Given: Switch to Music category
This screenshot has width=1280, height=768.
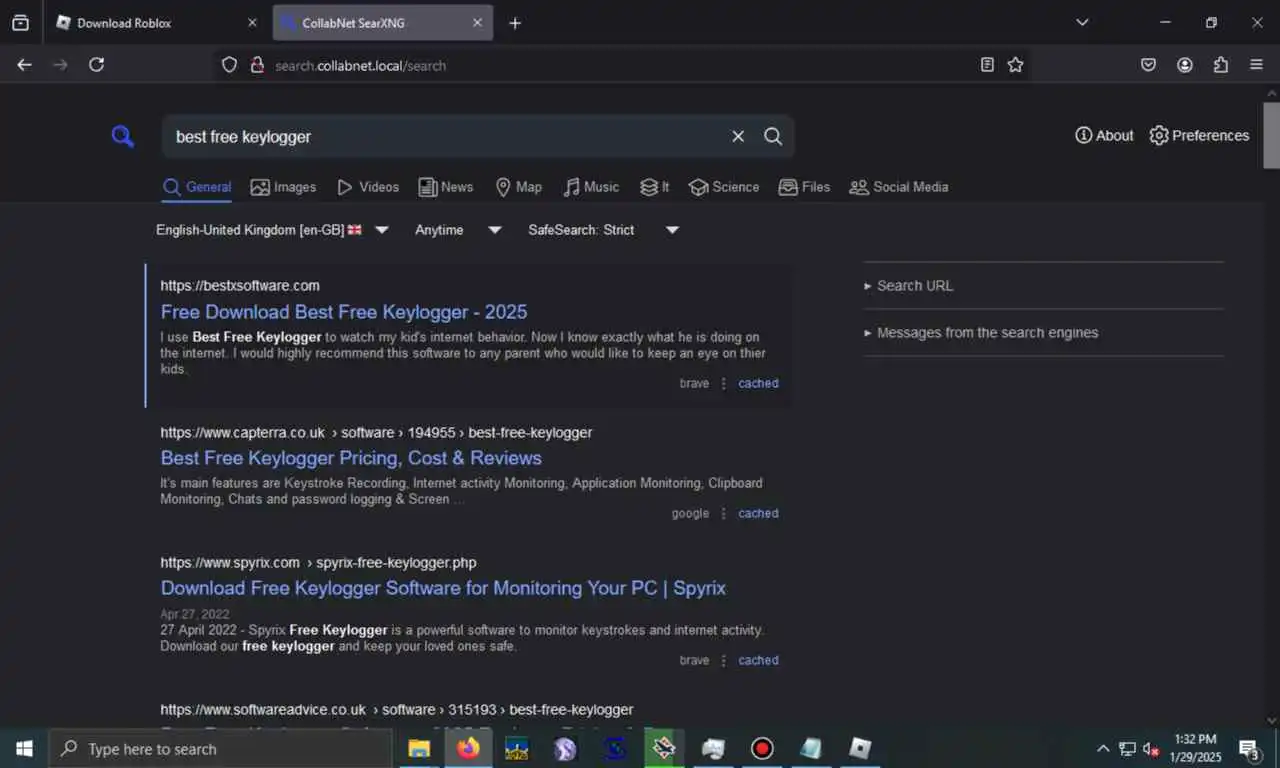Looking at the screenshot, I should (x=591, y=187).
